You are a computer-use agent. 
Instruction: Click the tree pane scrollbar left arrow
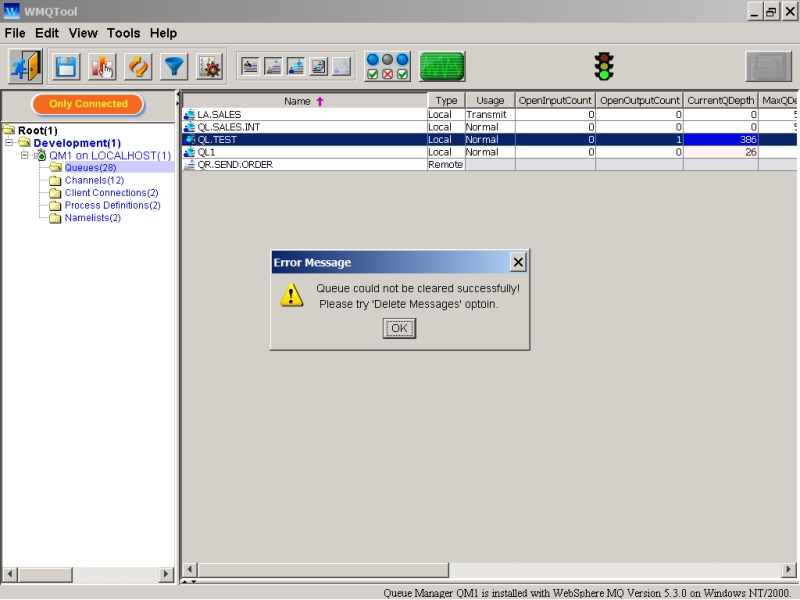(x=10, y=574)
